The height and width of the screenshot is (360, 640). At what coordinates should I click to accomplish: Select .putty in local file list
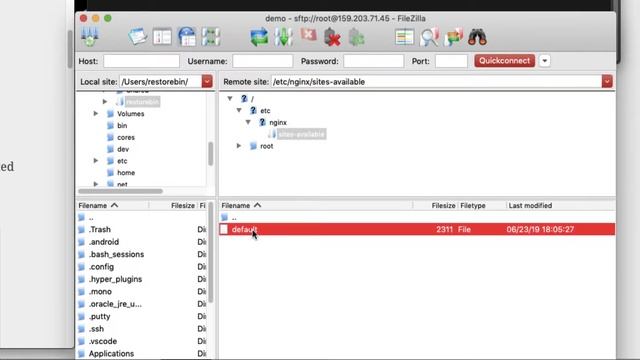pos(100,317)
